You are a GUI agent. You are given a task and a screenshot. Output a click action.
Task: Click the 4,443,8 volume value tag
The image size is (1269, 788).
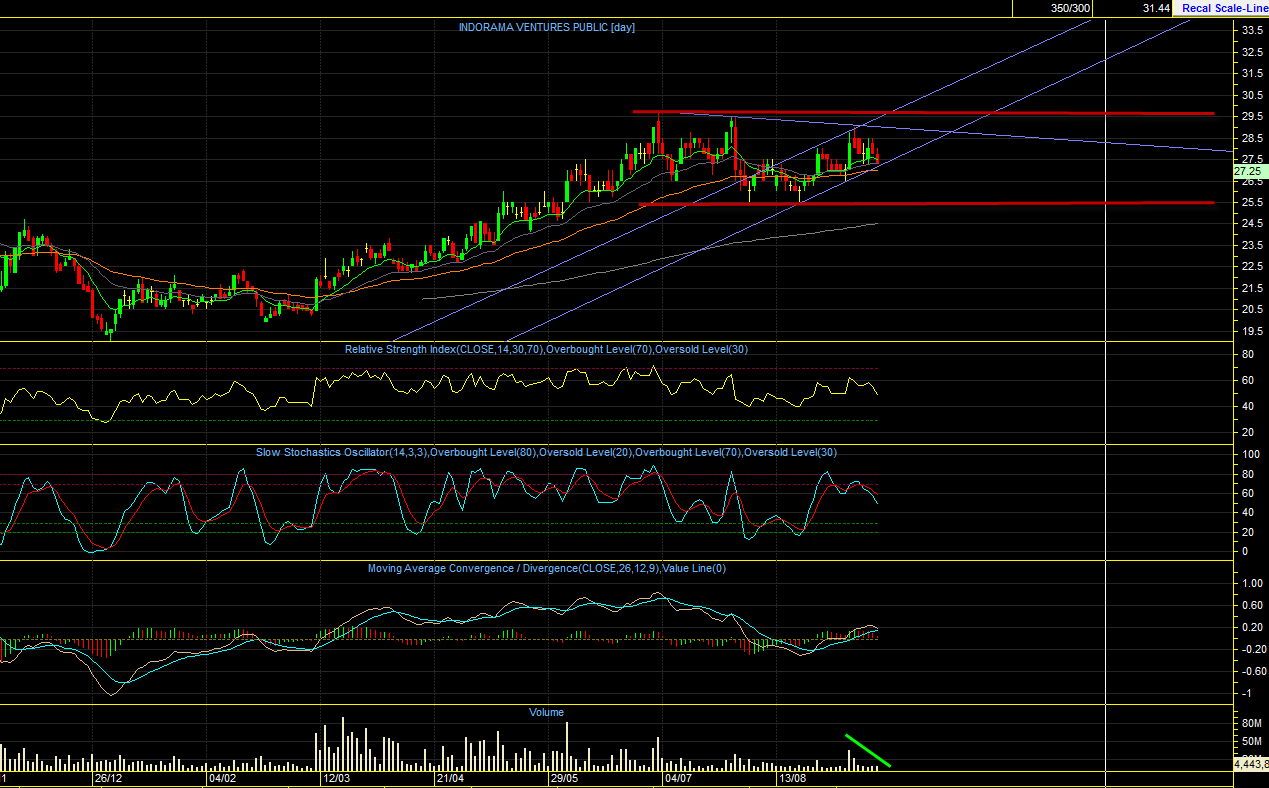(1251, 763)
